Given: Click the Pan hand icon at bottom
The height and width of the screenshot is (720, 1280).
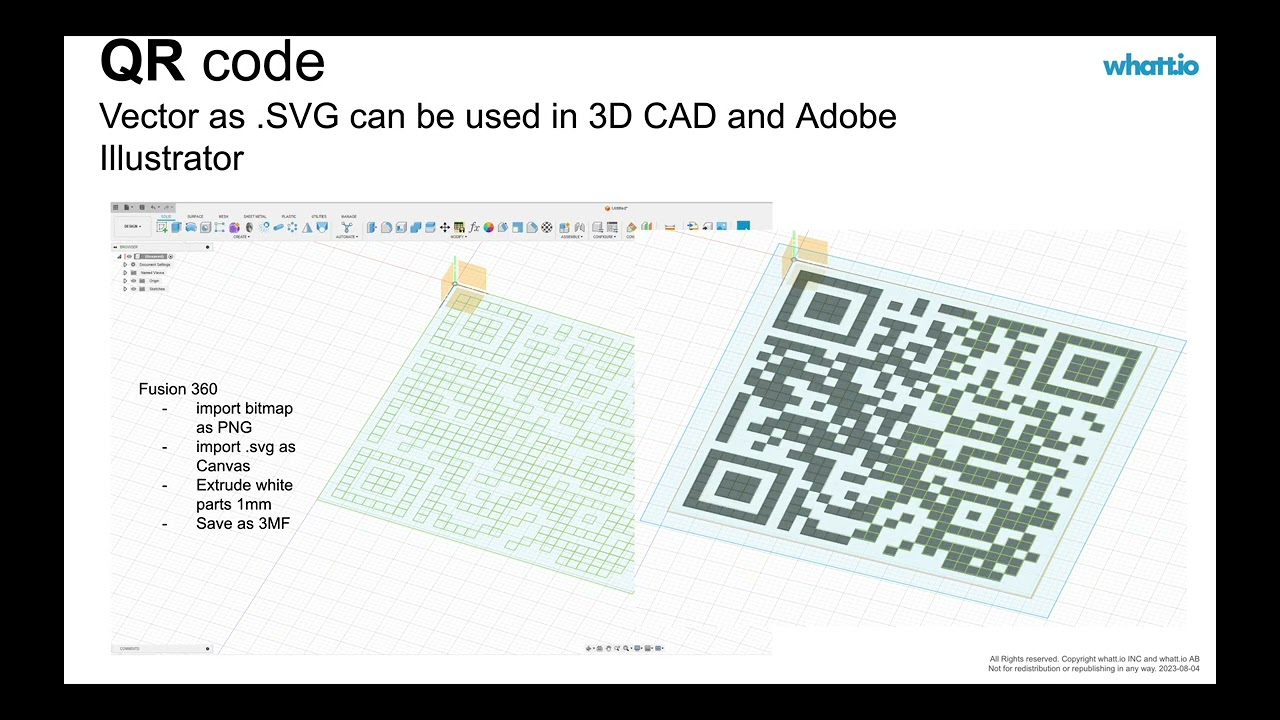Looking at the screenshot, I should tap(608, 648).
